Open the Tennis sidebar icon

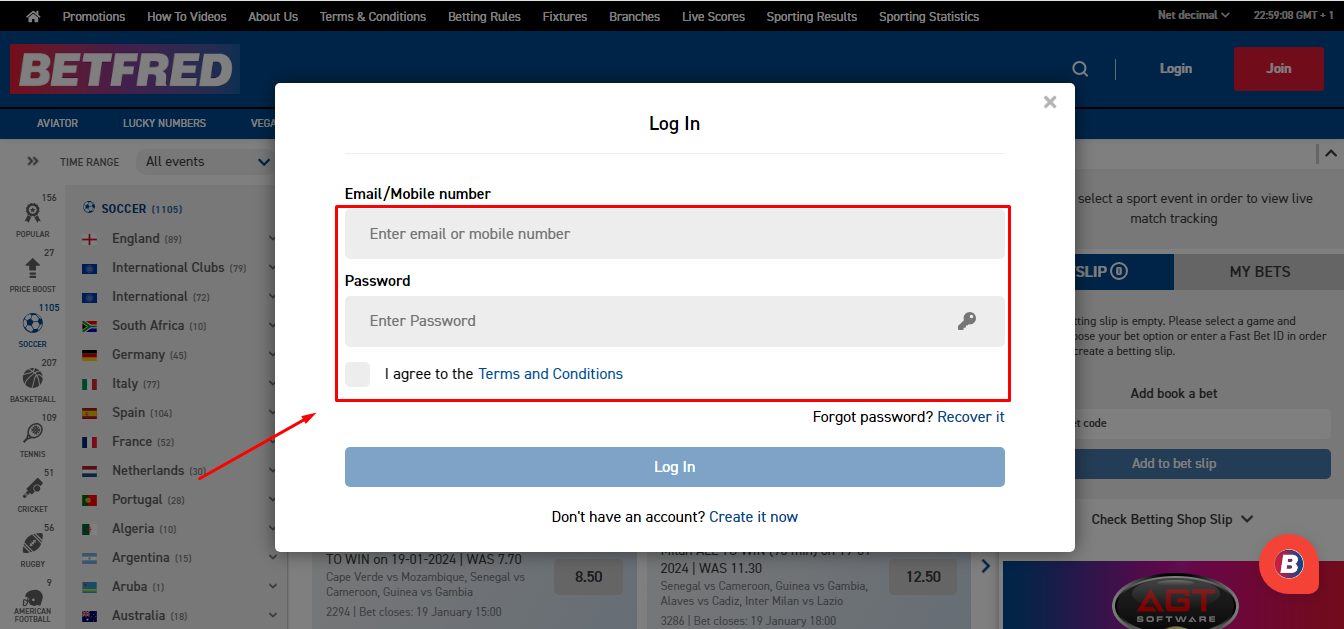click(x=32, y=434)
